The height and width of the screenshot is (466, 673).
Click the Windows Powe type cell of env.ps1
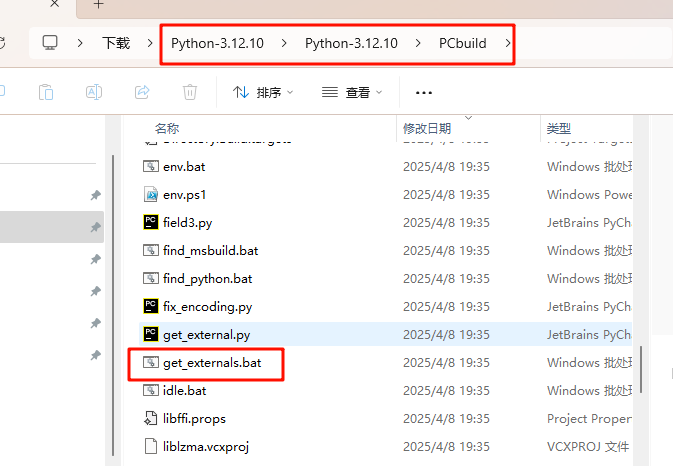click(589, 195)
